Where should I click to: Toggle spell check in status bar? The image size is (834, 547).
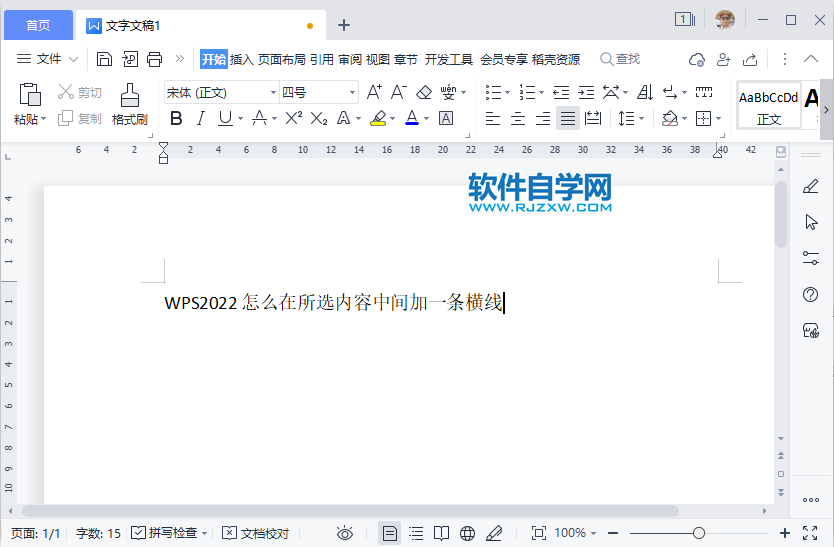[165, 533]
